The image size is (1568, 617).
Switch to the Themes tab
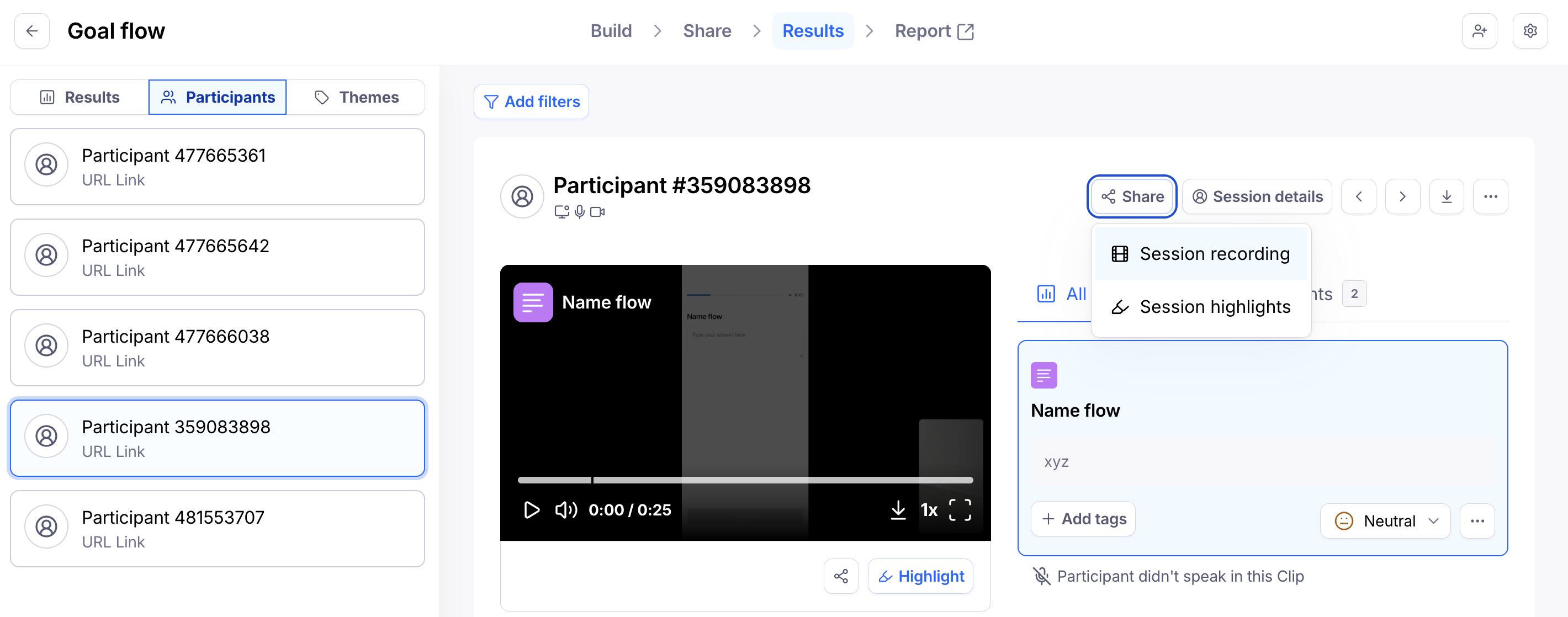(x=356, y=97)
